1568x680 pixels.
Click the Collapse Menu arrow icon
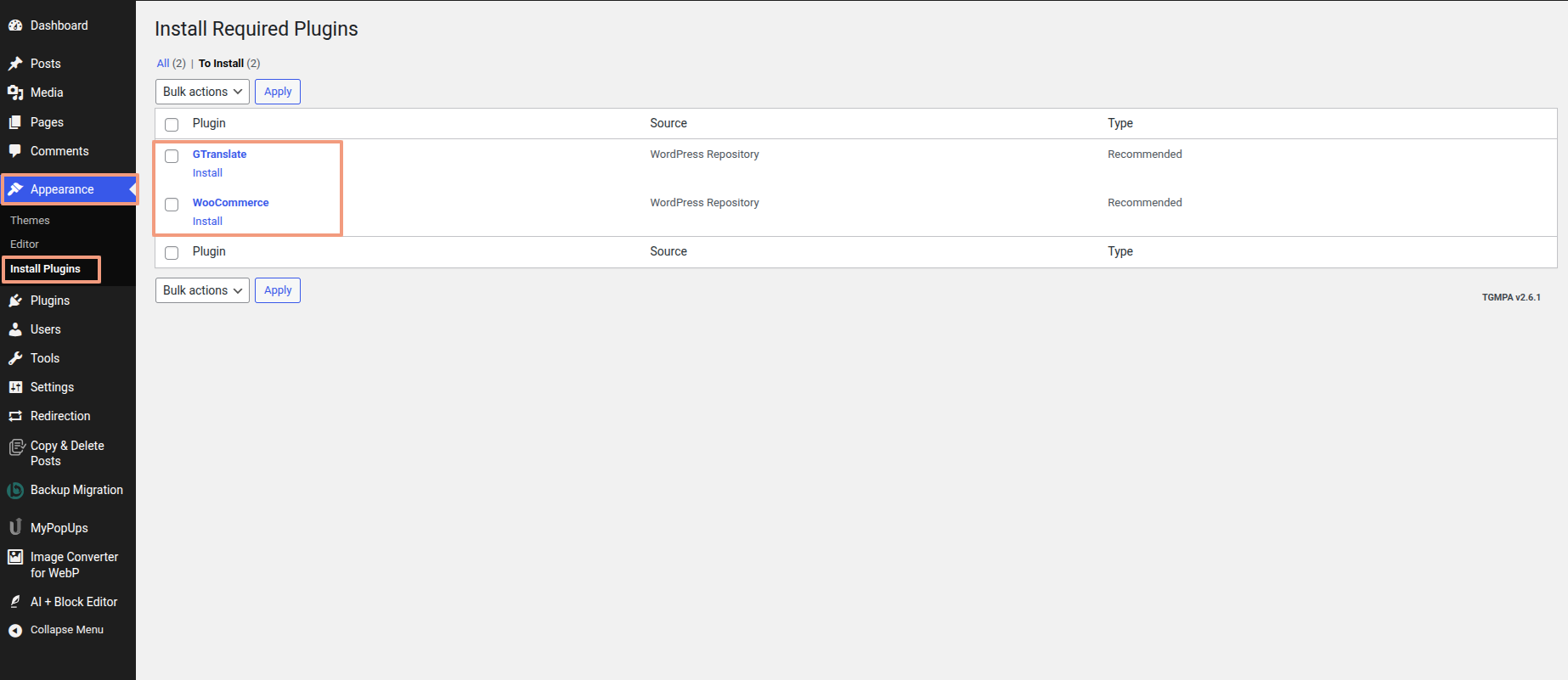pos(15,630)
